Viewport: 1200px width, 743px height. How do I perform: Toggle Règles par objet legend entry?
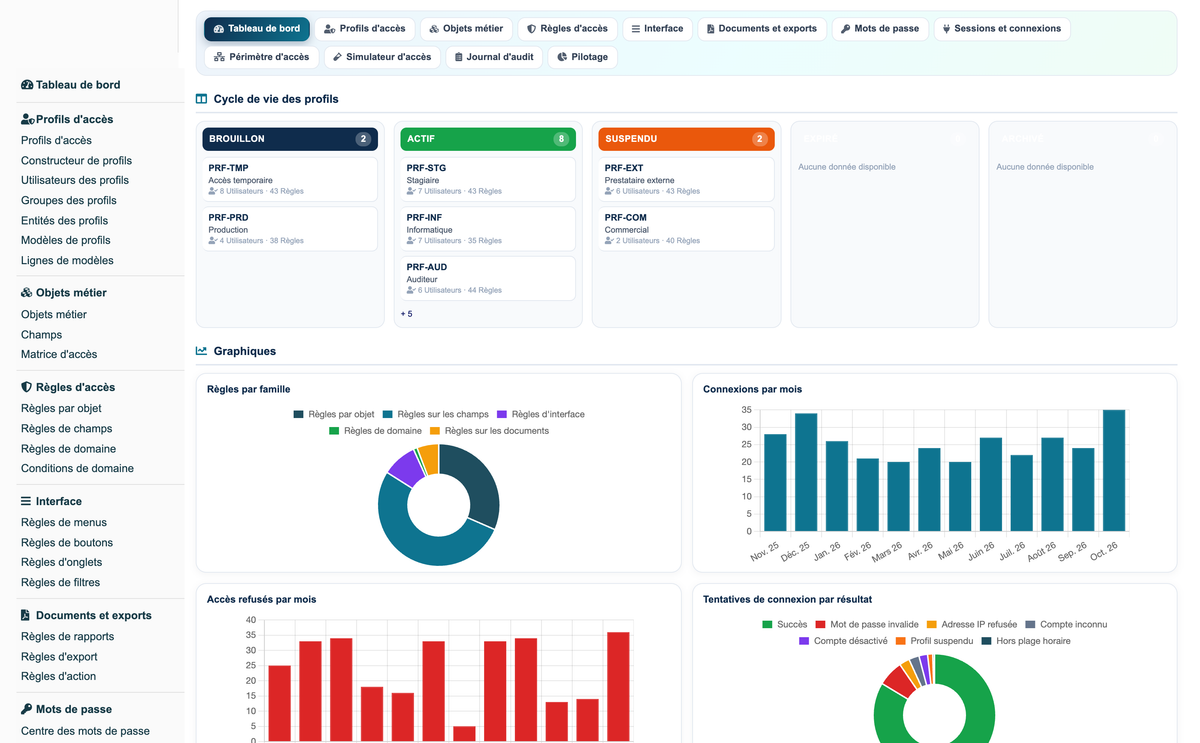[x=334, y=414]
